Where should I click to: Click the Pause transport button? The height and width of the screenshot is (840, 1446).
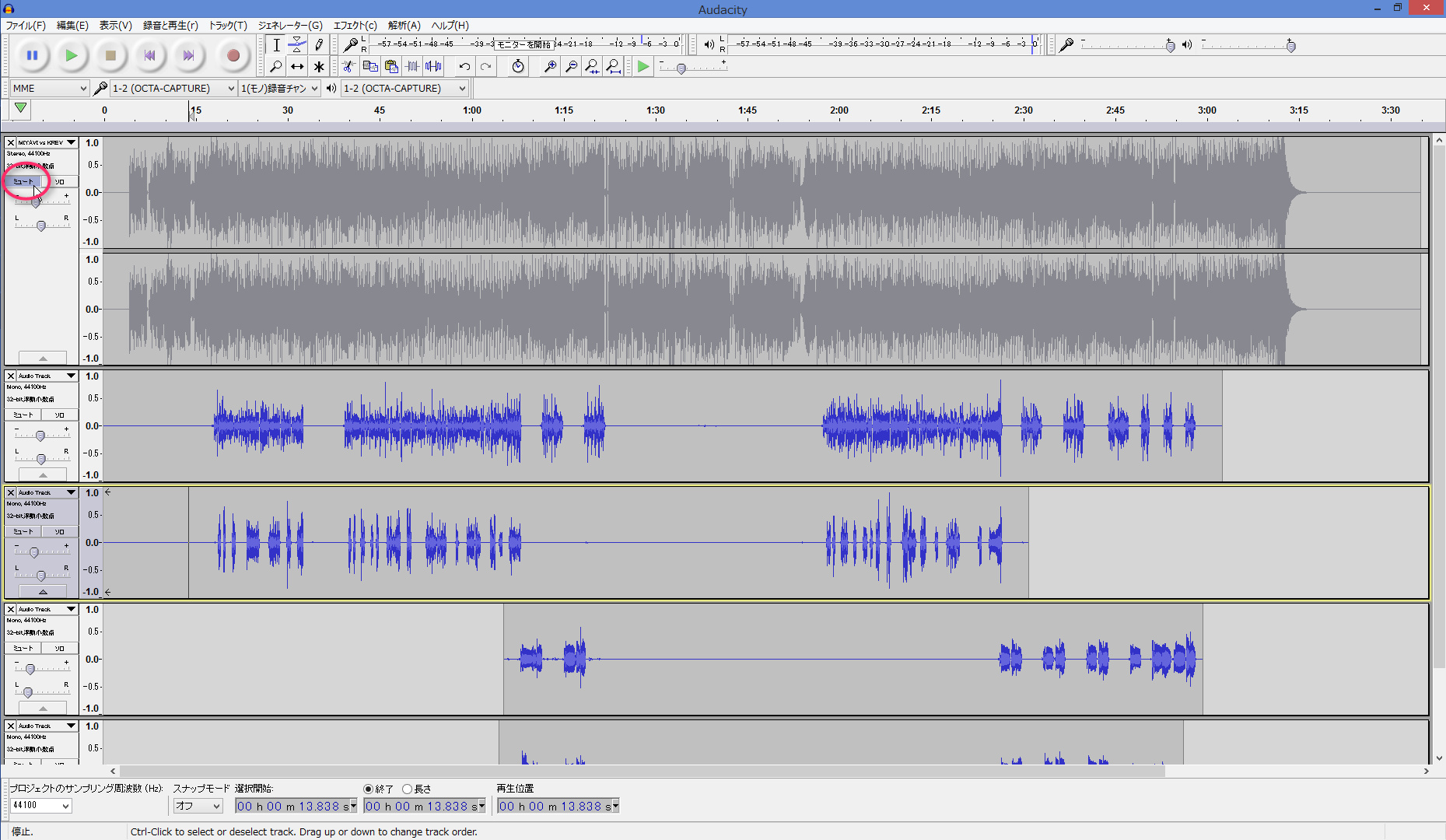32,55
